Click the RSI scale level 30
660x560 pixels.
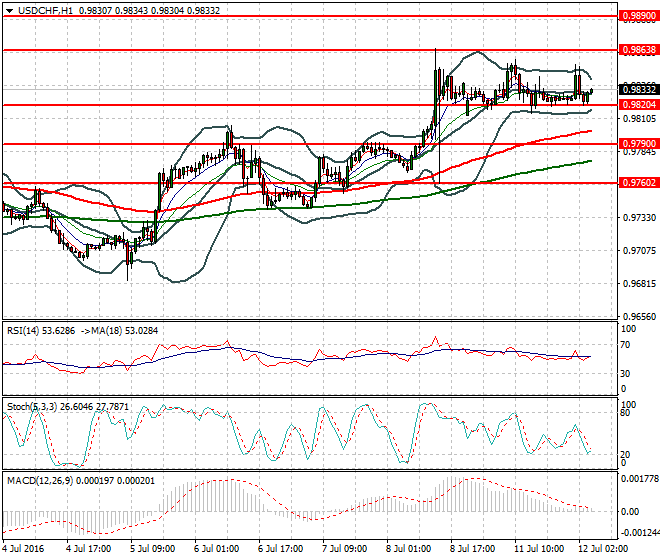click(x=625, y=373)
